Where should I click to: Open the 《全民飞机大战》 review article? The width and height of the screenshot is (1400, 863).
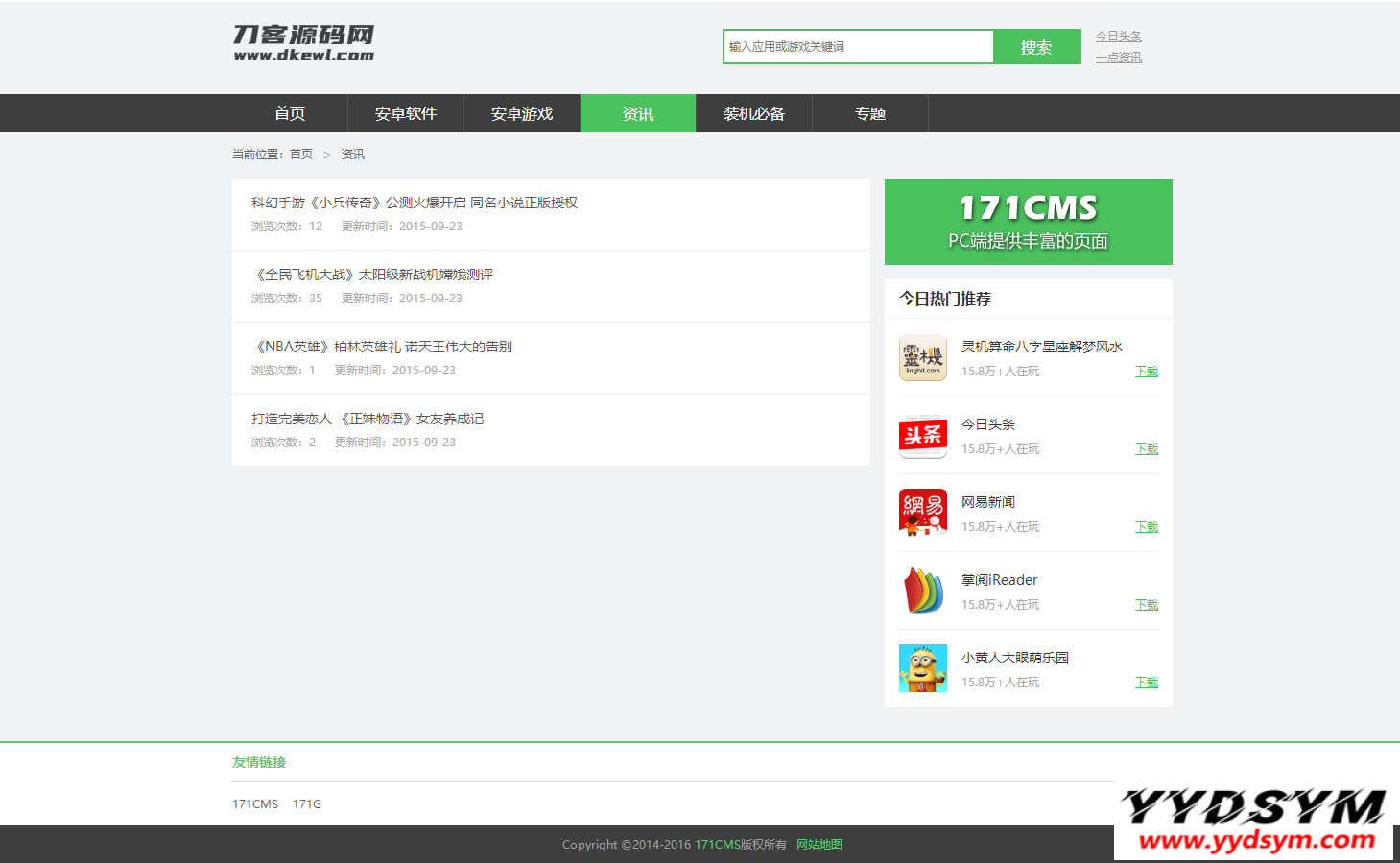[372, 275]
